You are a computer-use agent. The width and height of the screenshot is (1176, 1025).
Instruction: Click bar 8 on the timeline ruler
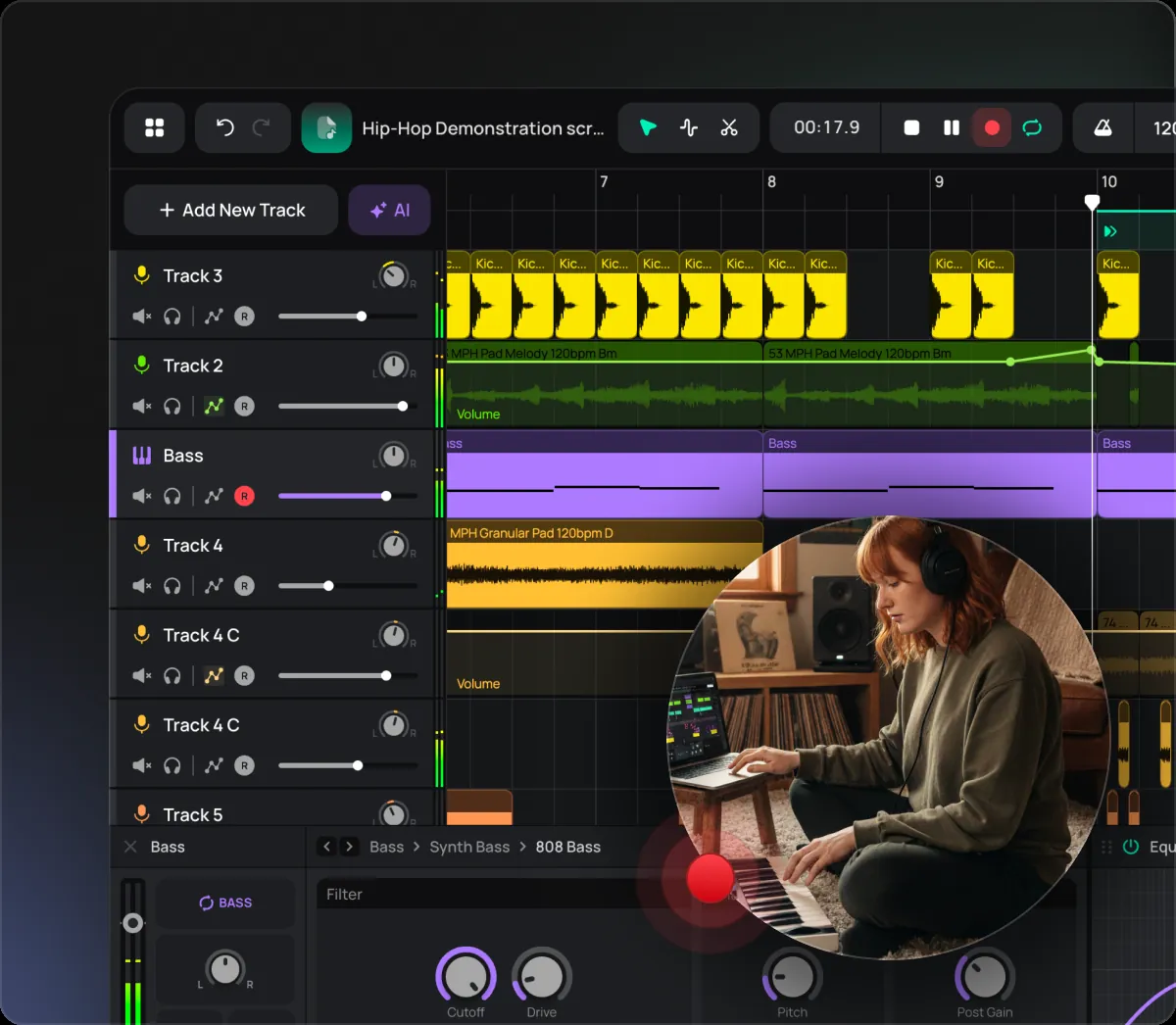(x=772, y=181)
